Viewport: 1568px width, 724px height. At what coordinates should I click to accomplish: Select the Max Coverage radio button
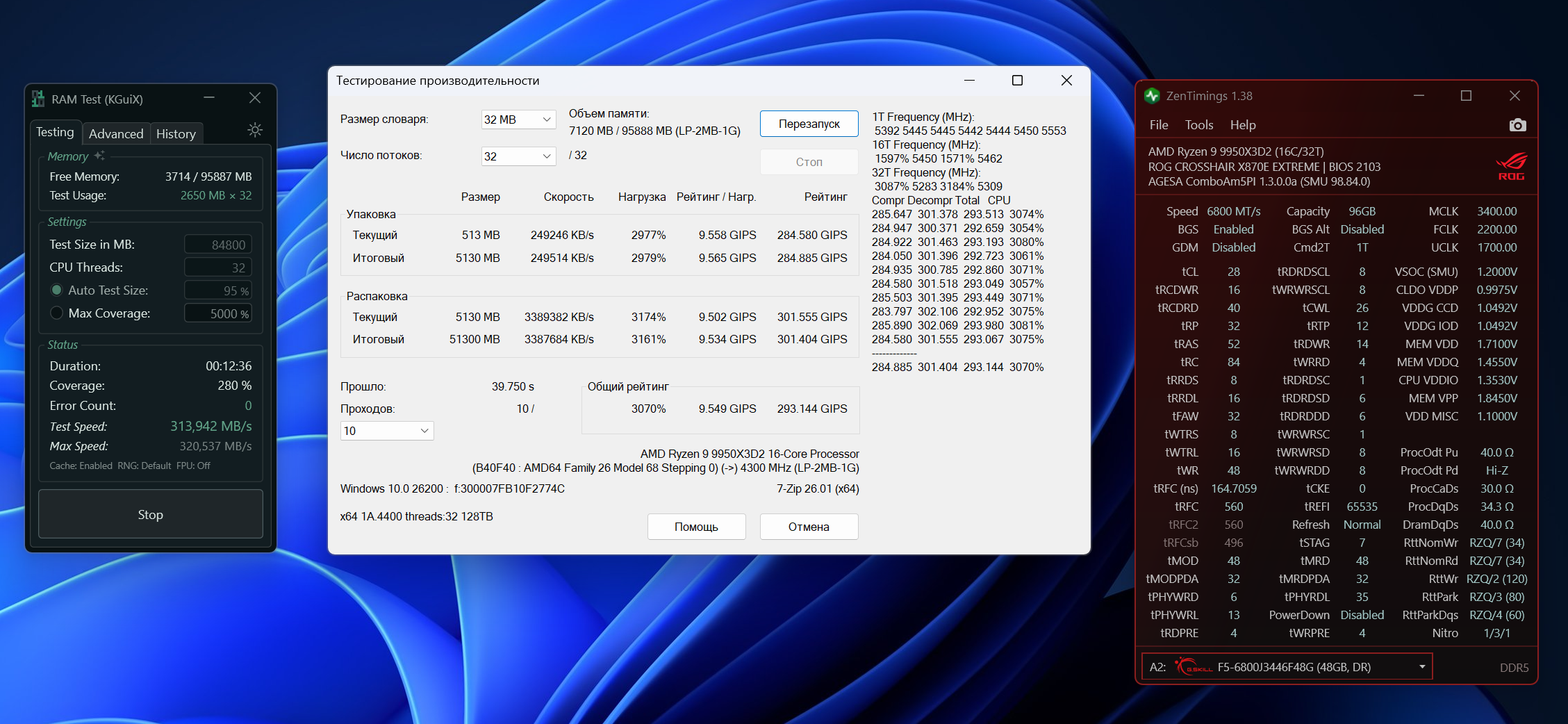(x=57, y=313)
